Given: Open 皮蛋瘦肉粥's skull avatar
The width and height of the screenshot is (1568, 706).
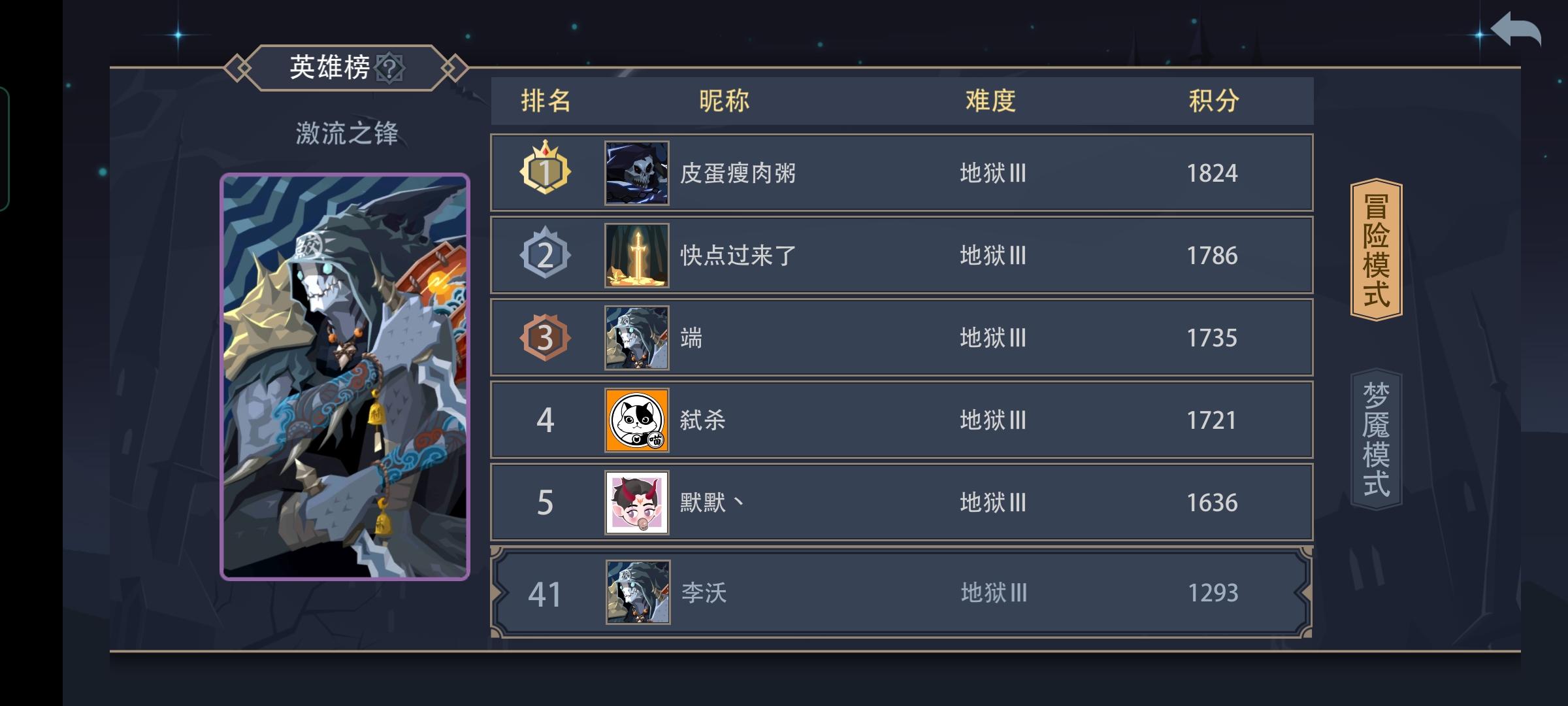Looking at the screenshot, I should click(636, 173).
